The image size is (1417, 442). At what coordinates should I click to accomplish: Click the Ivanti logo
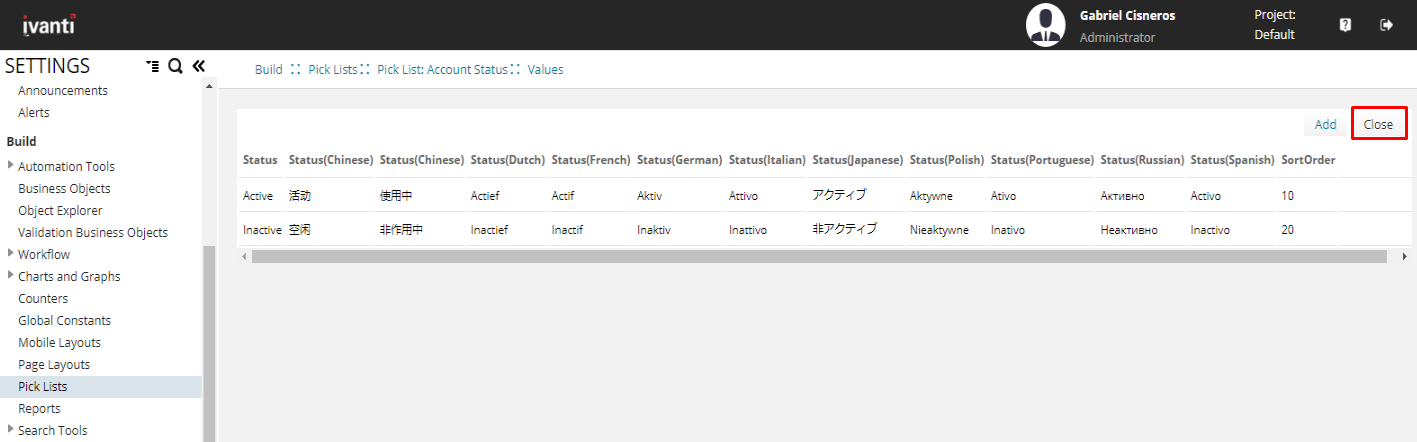[49, 25]
